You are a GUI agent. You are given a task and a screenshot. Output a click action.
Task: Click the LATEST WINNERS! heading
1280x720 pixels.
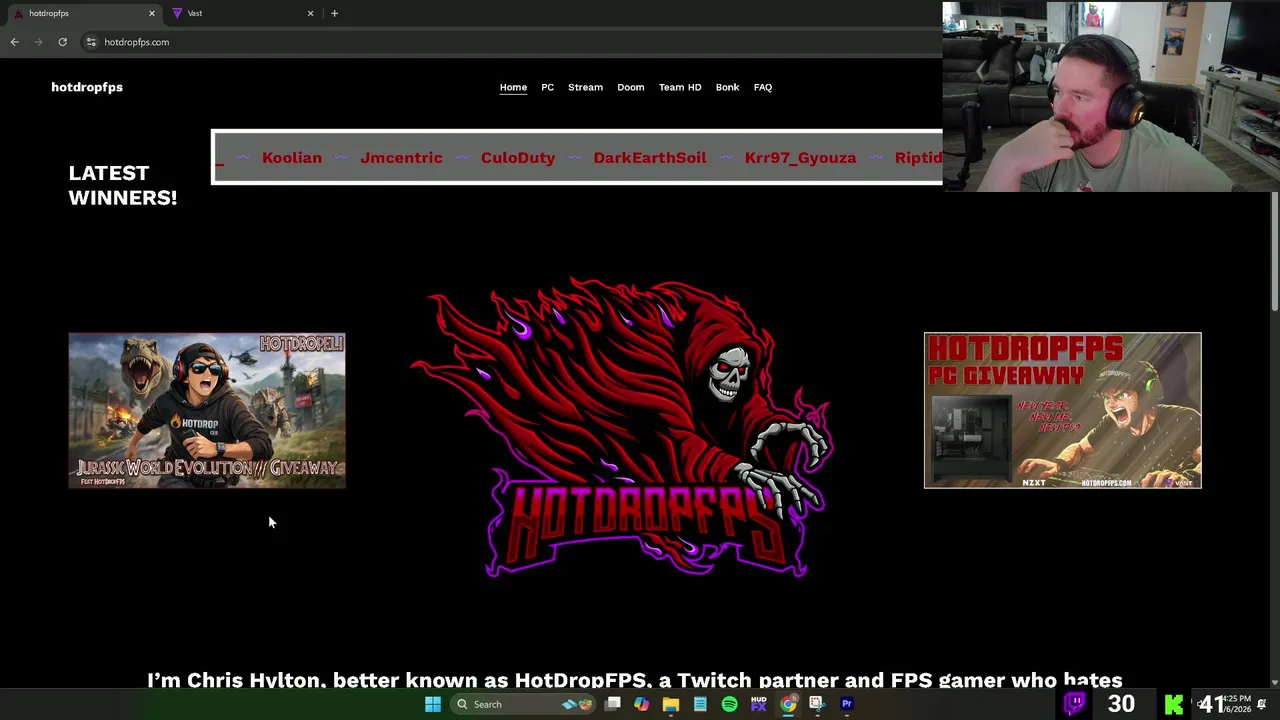click(x=122, y=185)
